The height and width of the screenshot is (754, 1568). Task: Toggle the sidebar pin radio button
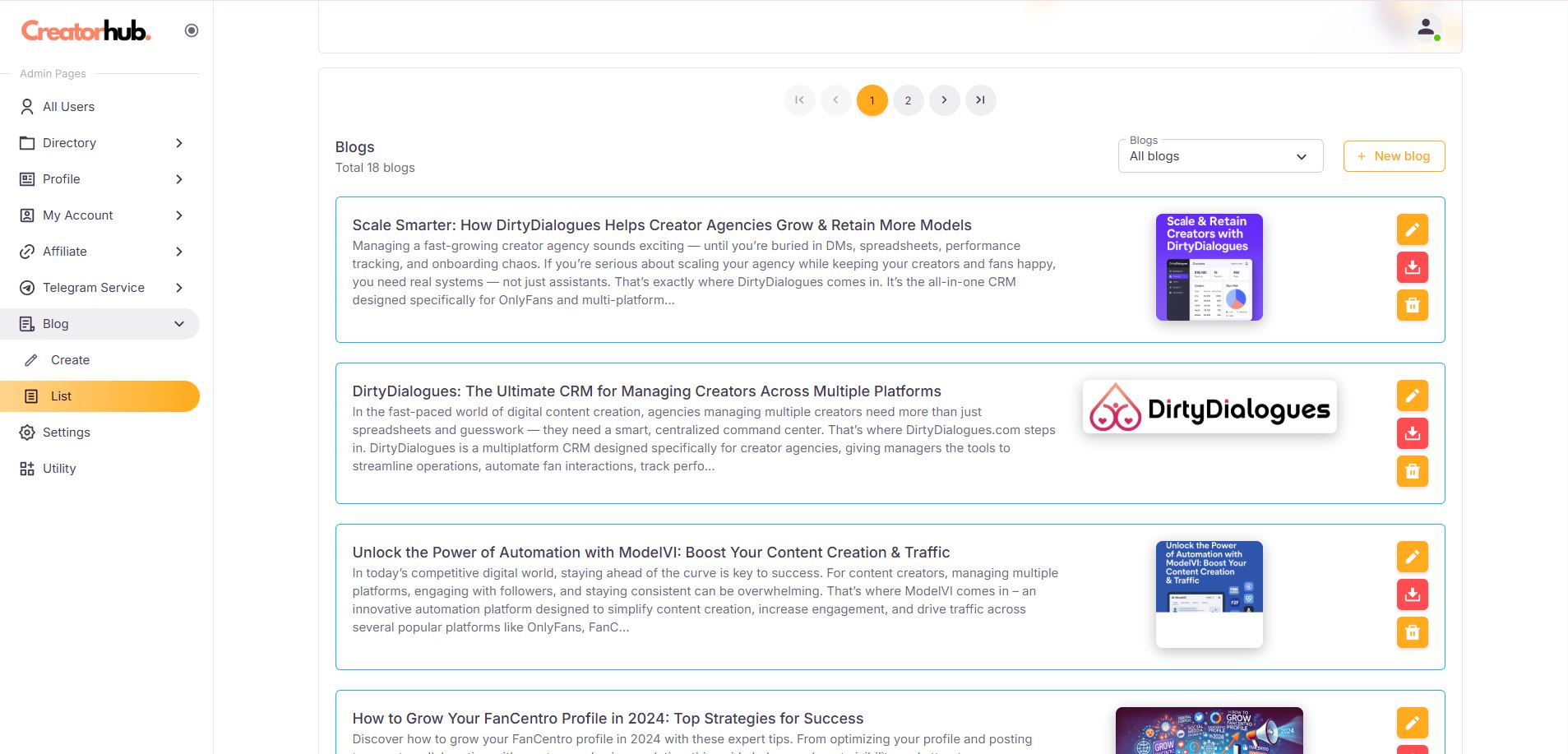point(192,30)
